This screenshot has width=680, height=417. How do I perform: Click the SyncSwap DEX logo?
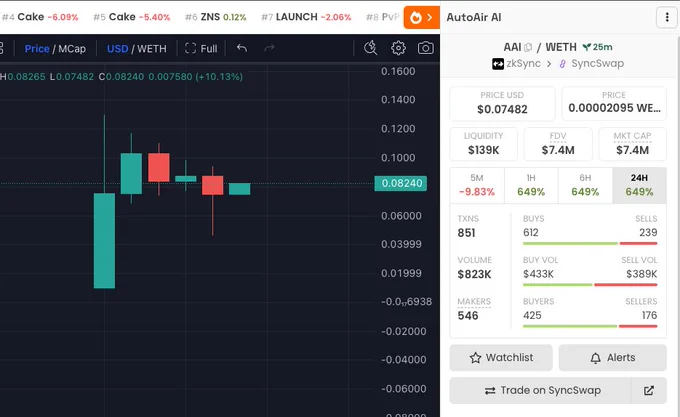[x=562, y=64]
